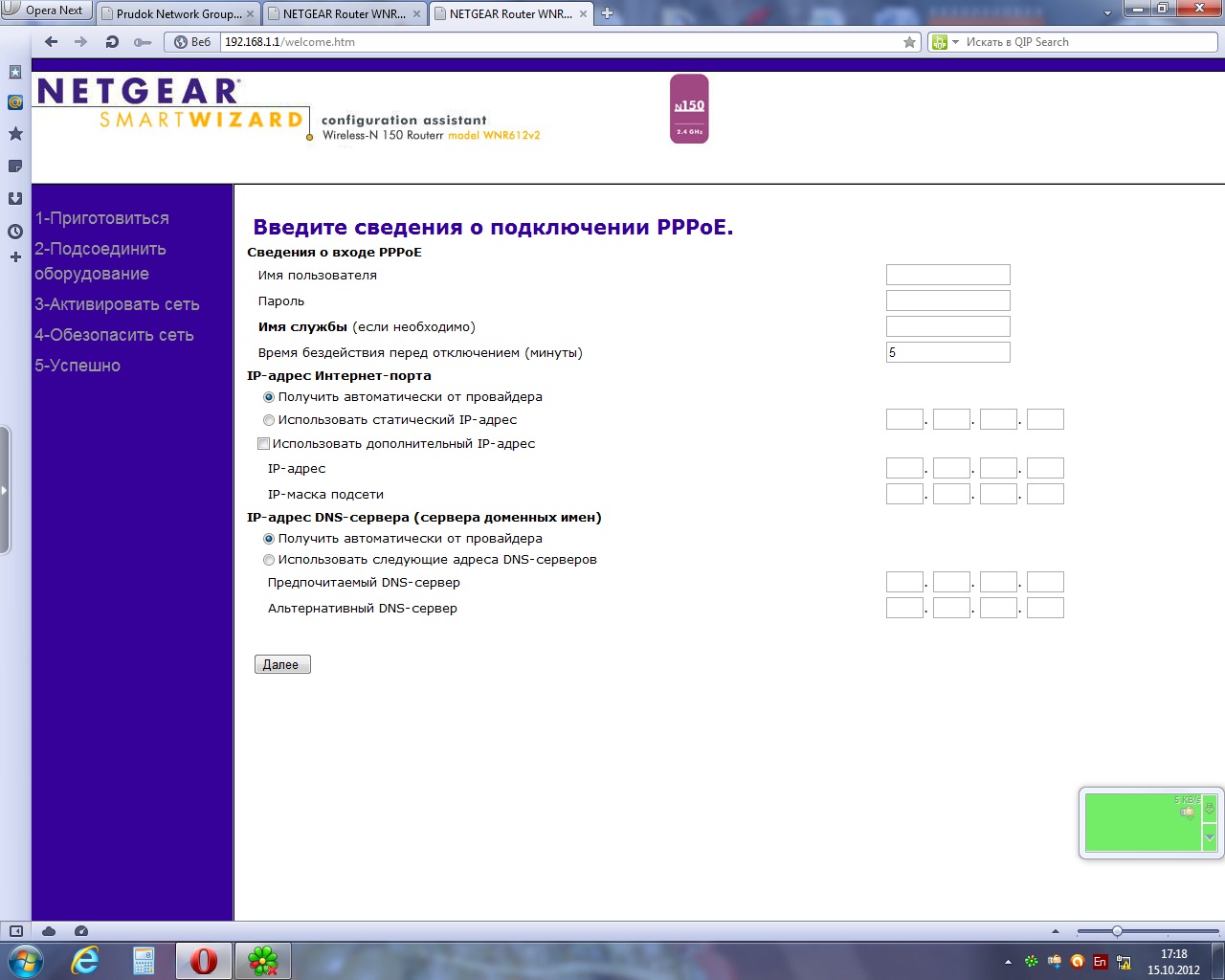The image size is (1225, 980).
Task: Open Opera Link cloud icon in status bar
Action: coord(49,931)
